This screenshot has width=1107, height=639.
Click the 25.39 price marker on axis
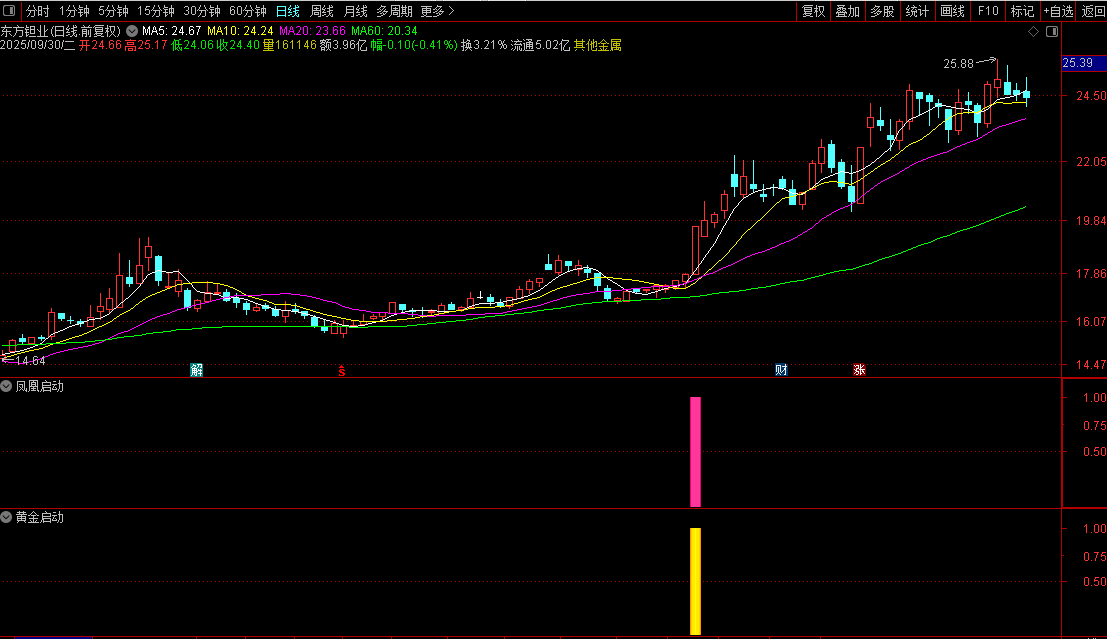pyautogui.click(x=1084, y=64)
